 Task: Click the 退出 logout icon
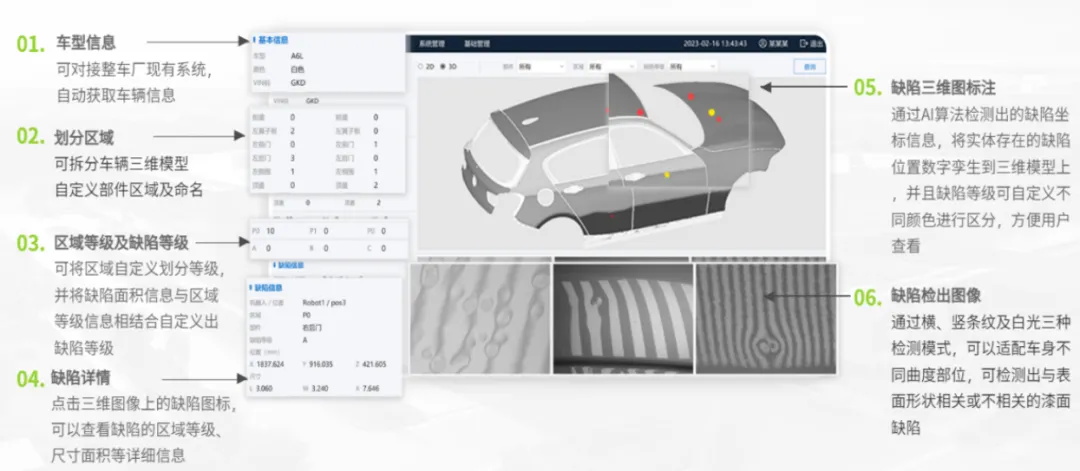(806, 44)
